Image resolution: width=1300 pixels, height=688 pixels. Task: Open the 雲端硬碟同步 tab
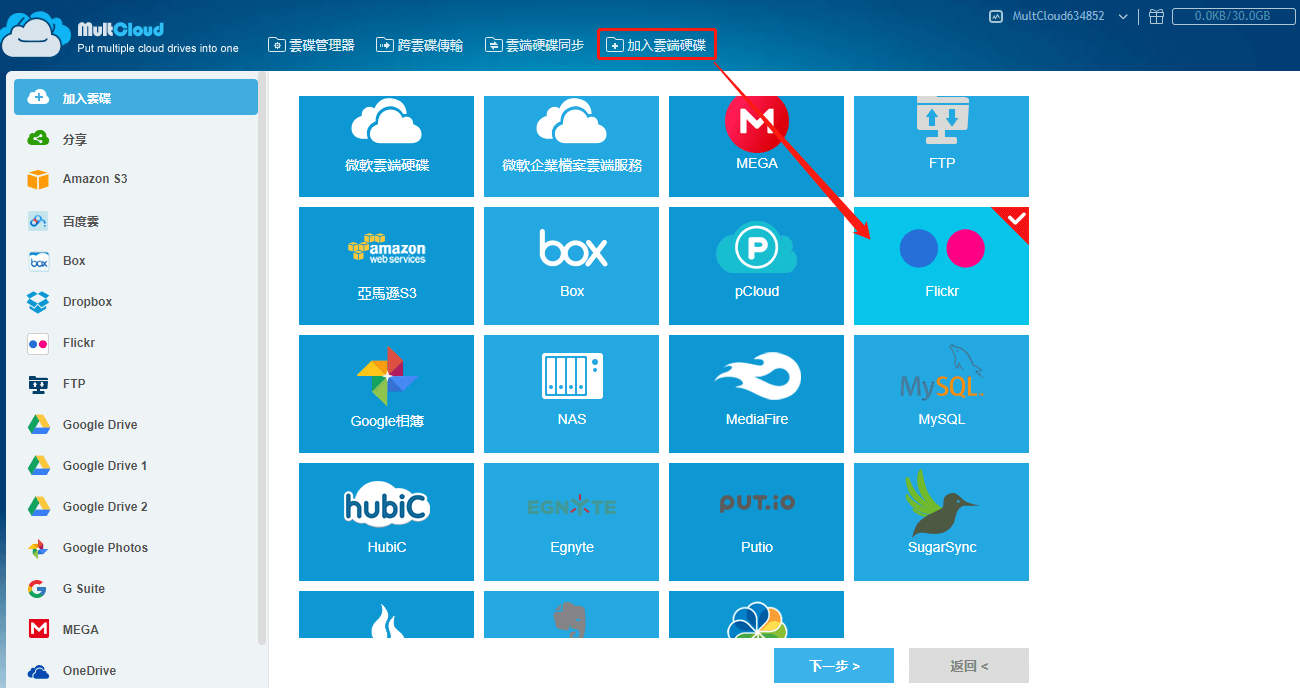click(534, 45)
